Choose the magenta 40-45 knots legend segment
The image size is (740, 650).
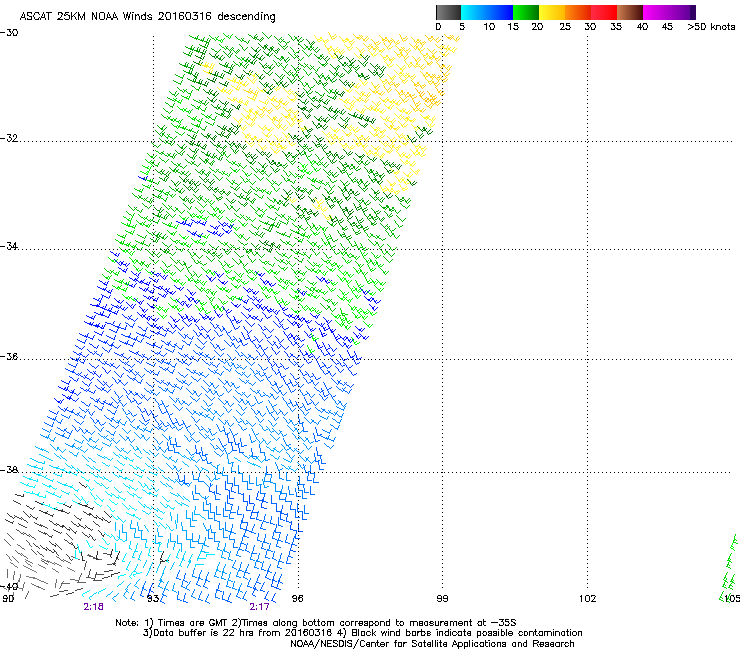656,12
